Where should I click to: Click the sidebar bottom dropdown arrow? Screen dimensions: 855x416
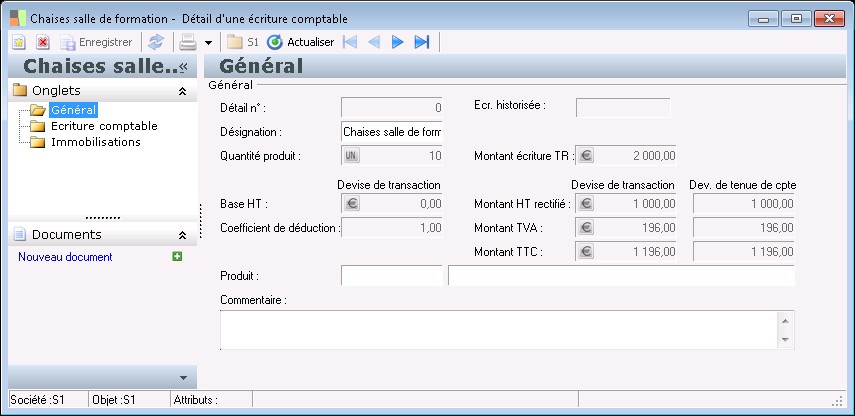(183, 378)
